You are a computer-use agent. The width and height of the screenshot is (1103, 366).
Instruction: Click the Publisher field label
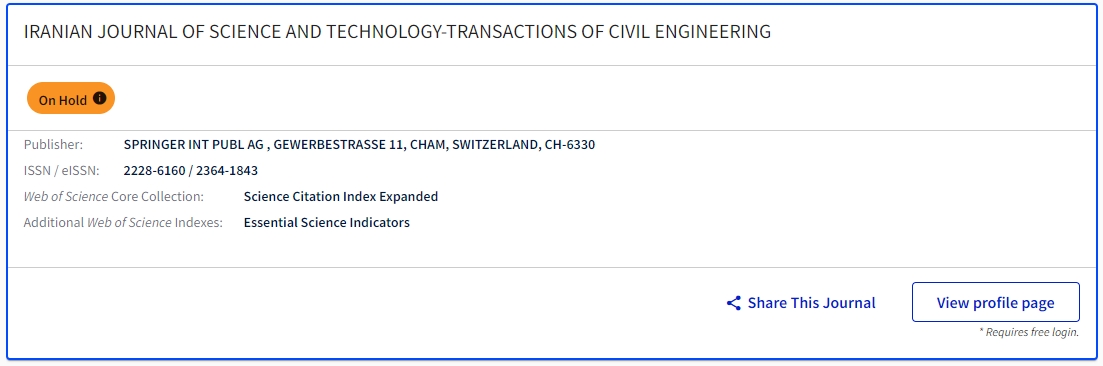point(53,145)
